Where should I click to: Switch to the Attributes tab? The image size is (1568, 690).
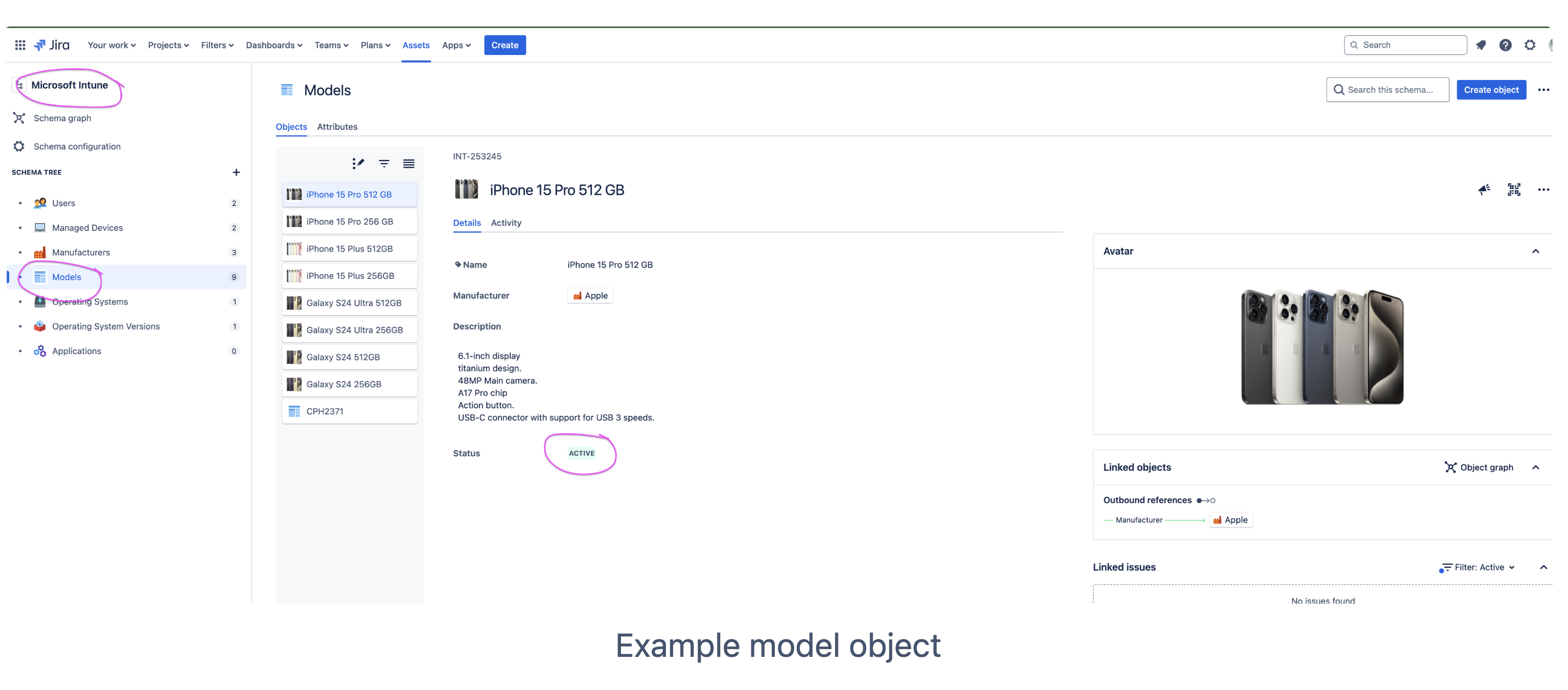[x=337, y=127]
